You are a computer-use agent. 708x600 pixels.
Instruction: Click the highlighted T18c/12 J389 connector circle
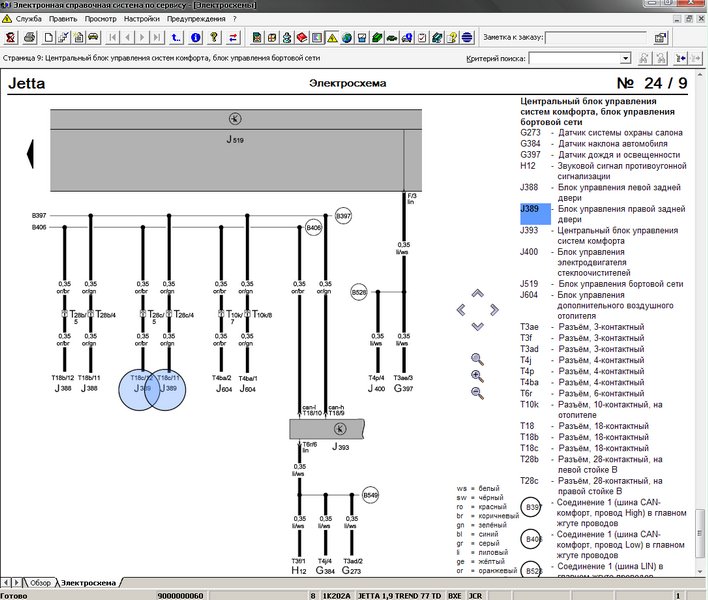click(139, 390)
